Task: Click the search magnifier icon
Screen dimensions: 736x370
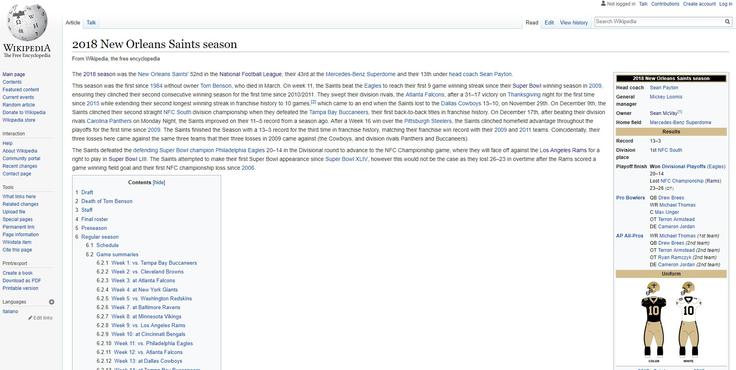Action: coord(728,22)
